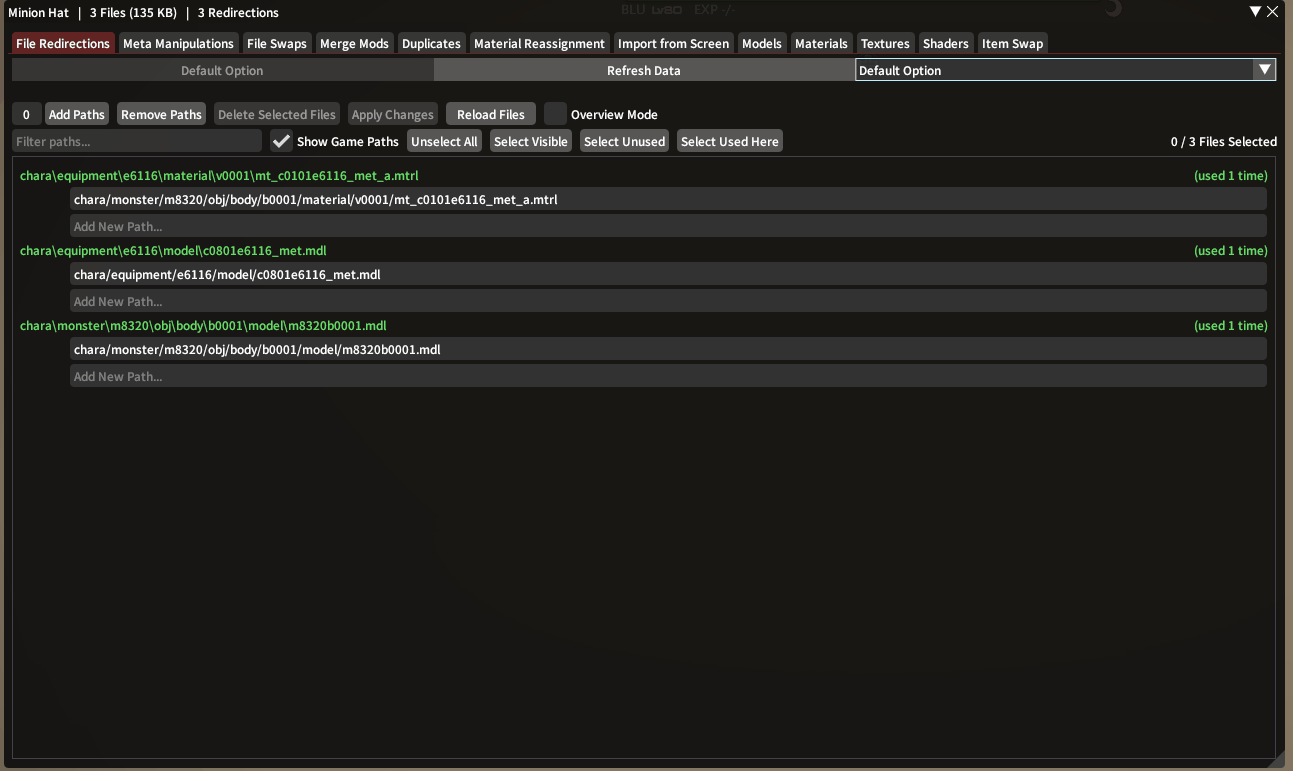Enable the Overview Mode checkbox
Image resolution: width=1293 pixels, height=771 pixels.
pos(555,114)
